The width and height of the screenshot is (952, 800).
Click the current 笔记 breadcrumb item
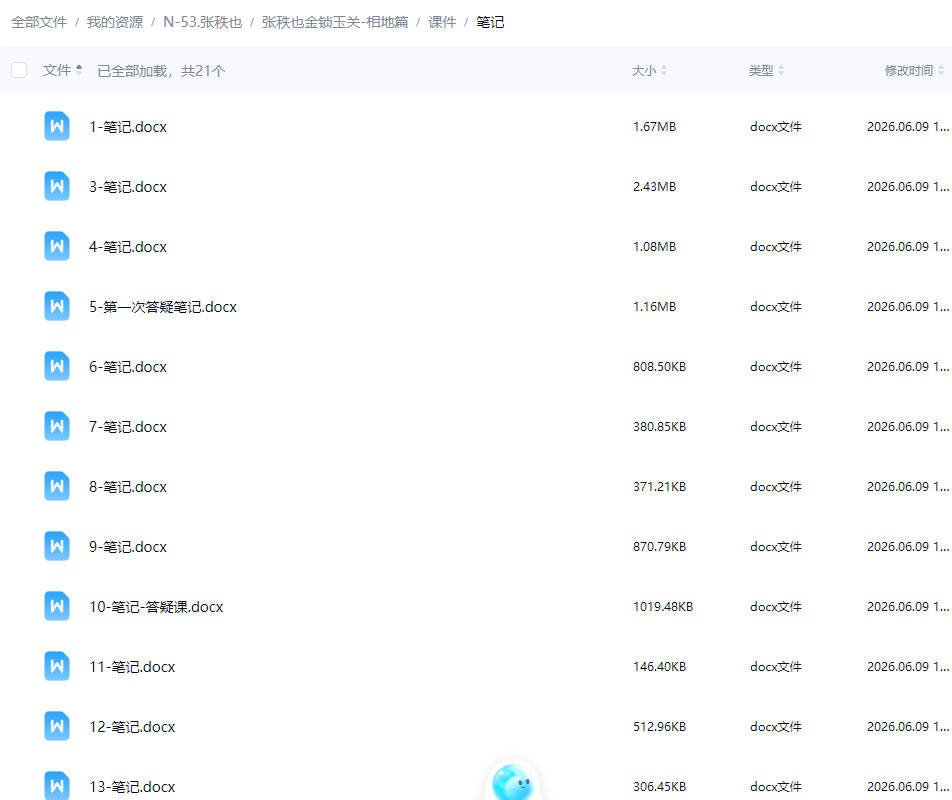[490, 22]
